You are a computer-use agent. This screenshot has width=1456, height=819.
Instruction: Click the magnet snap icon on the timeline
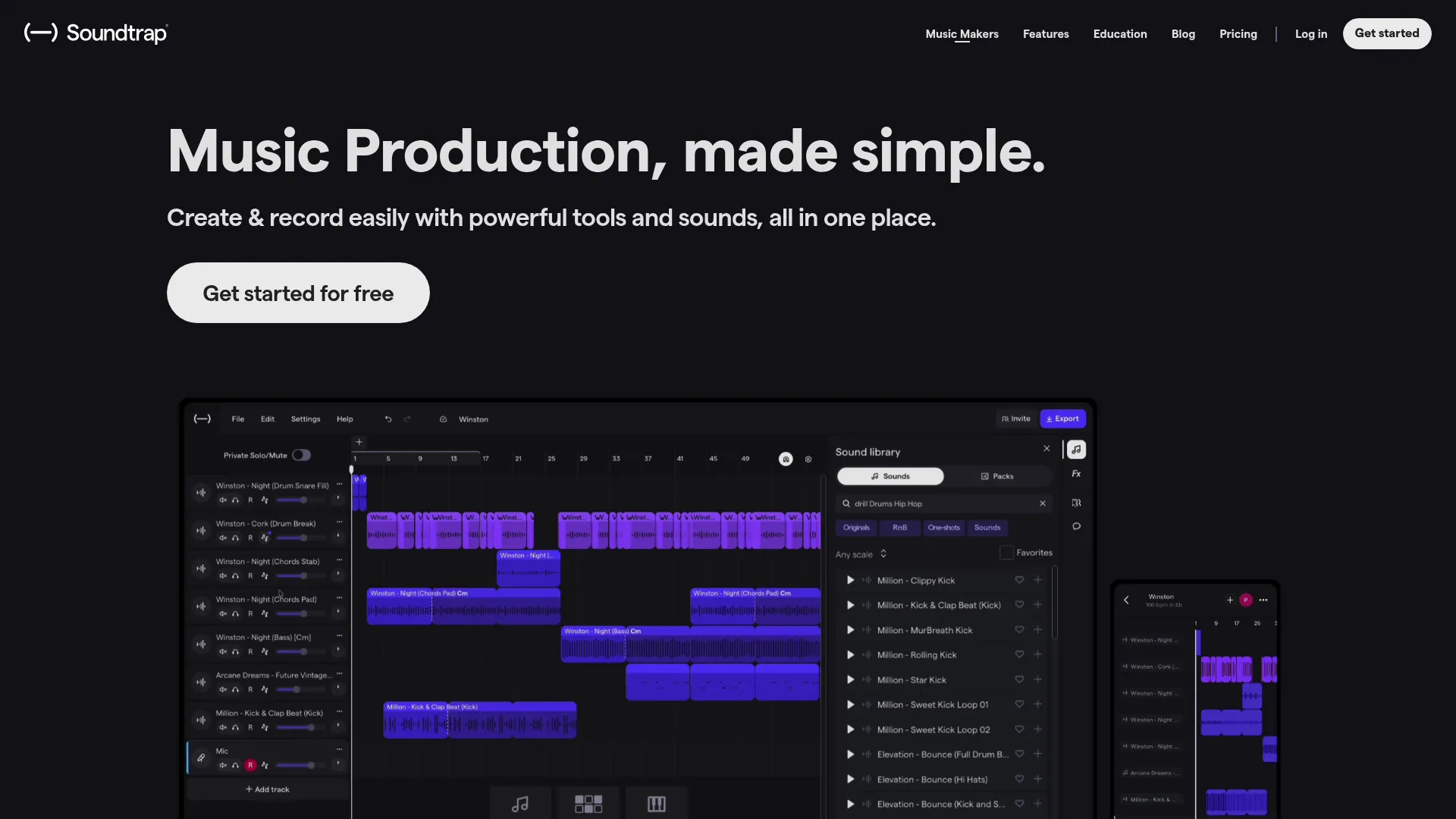786,459
